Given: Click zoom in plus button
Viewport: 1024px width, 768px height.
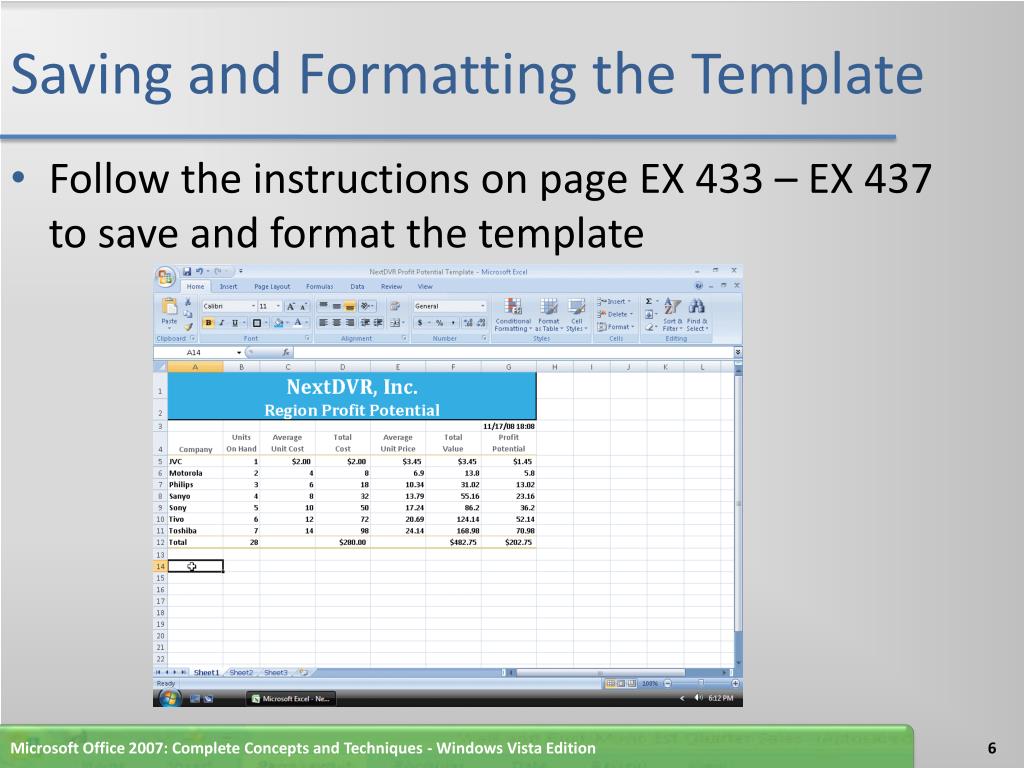Looking at the screenshot, I should (x=735, y=684).
